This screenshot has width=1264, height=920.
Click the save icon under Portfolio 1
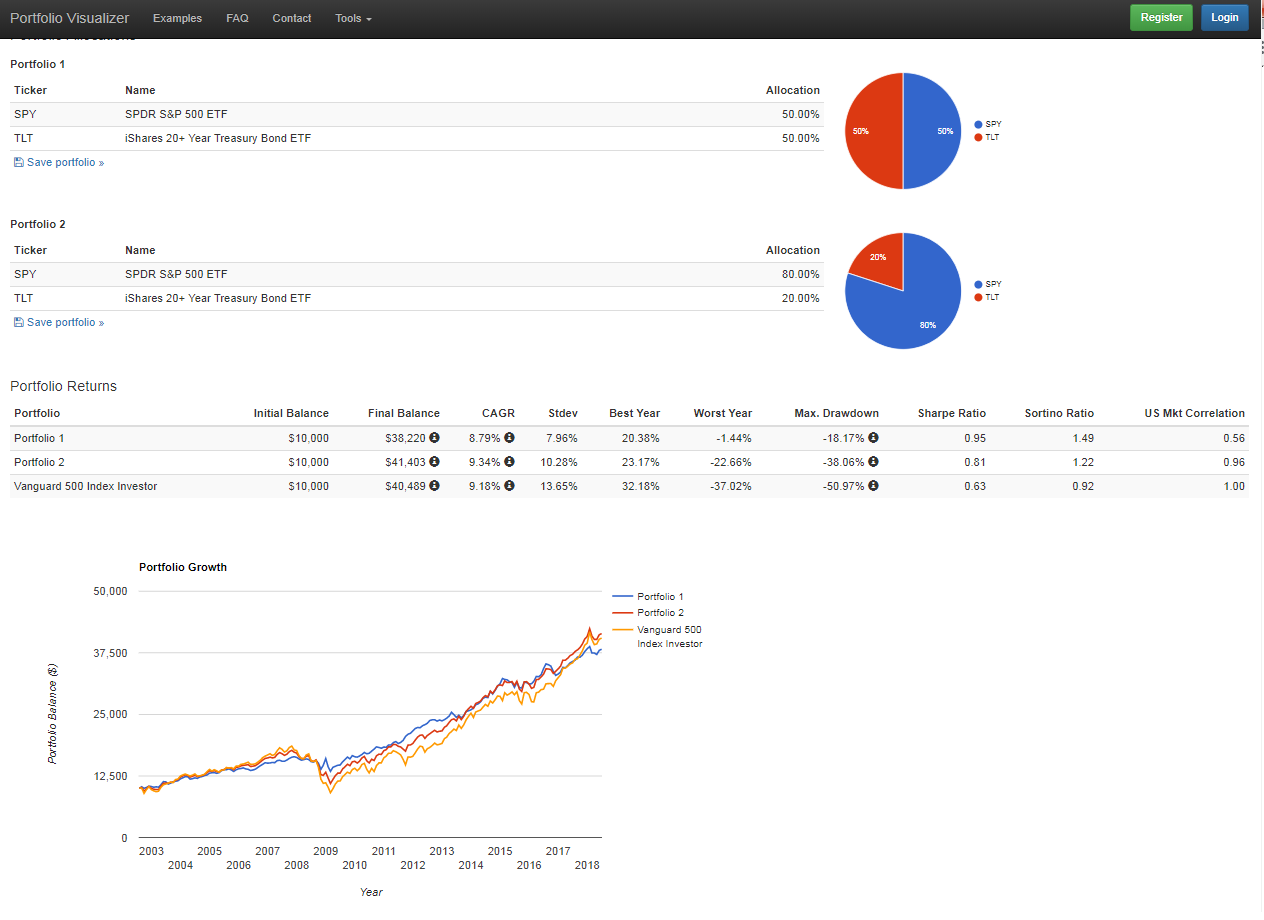click(x=19, y=162)
